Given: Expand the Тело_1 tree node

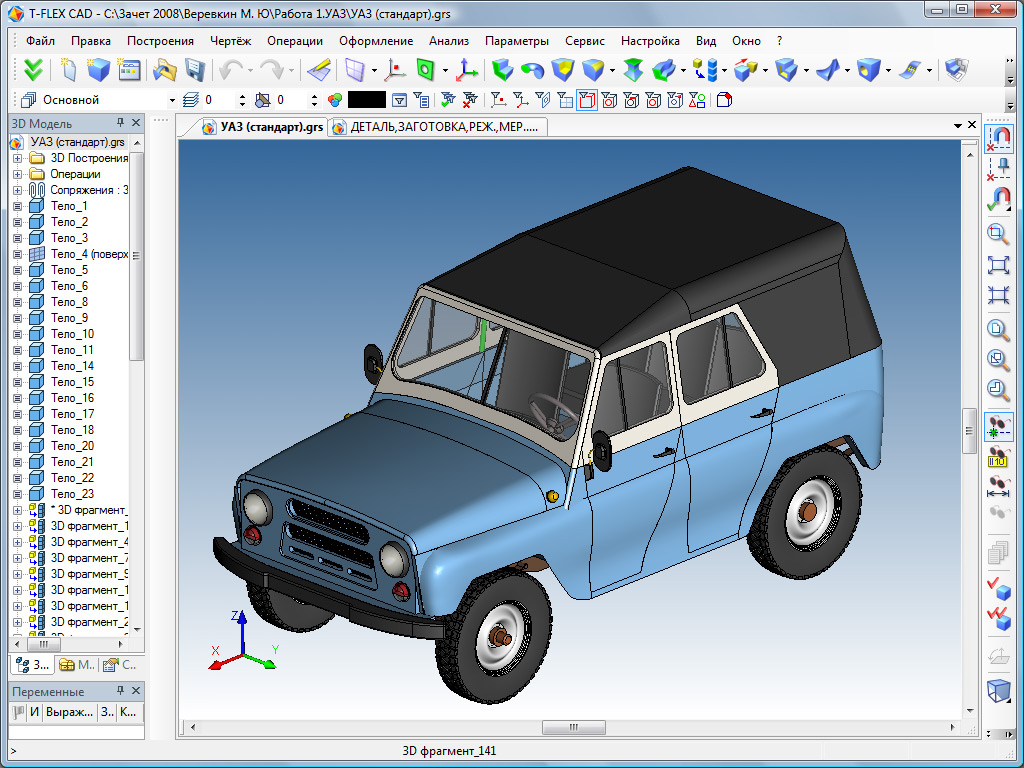Looking at the screenshot, I should pyautogui.click(x=18, y=206).
